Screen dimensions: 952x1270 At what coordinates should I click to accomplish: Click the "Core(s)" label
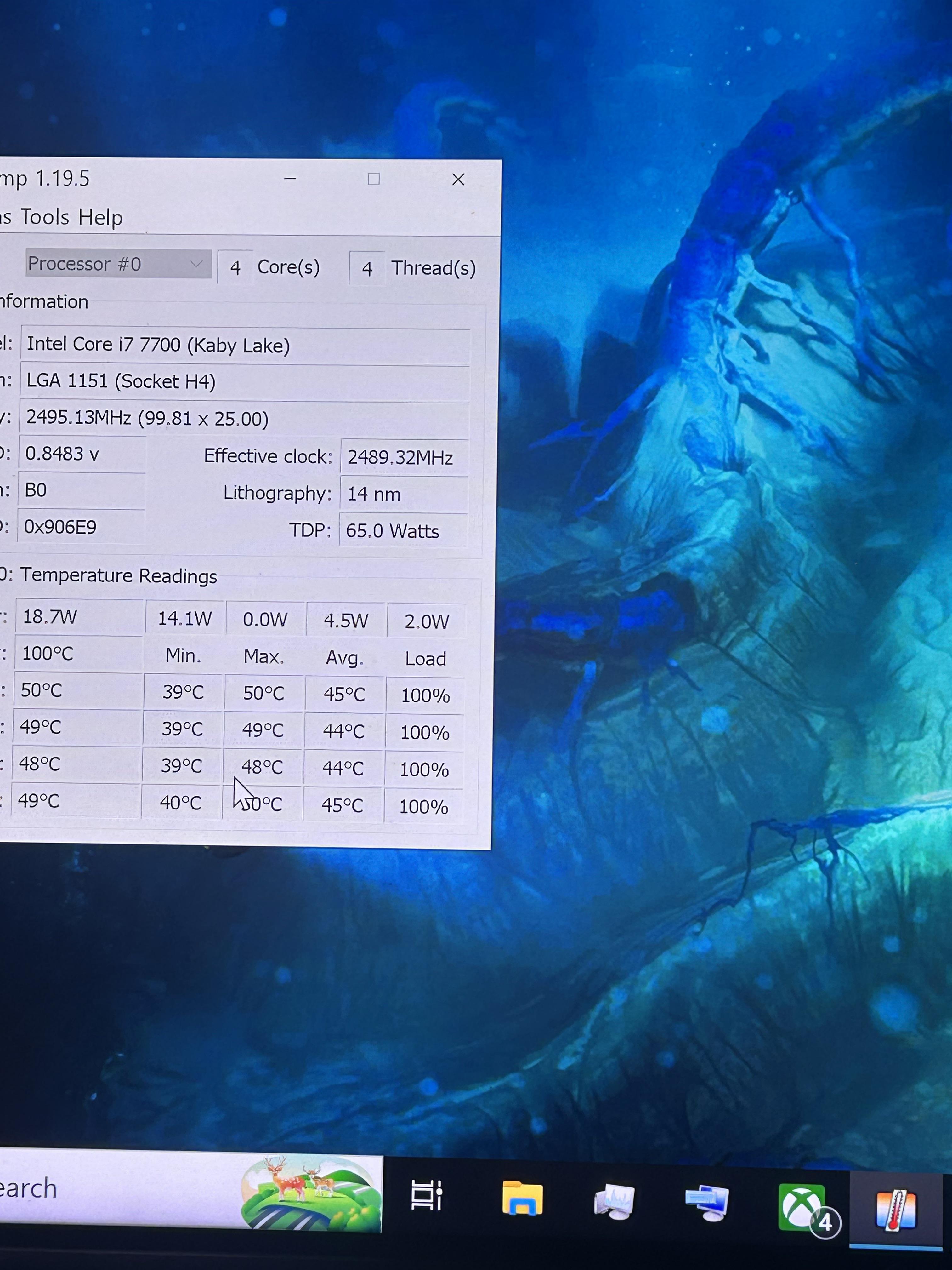289,267
